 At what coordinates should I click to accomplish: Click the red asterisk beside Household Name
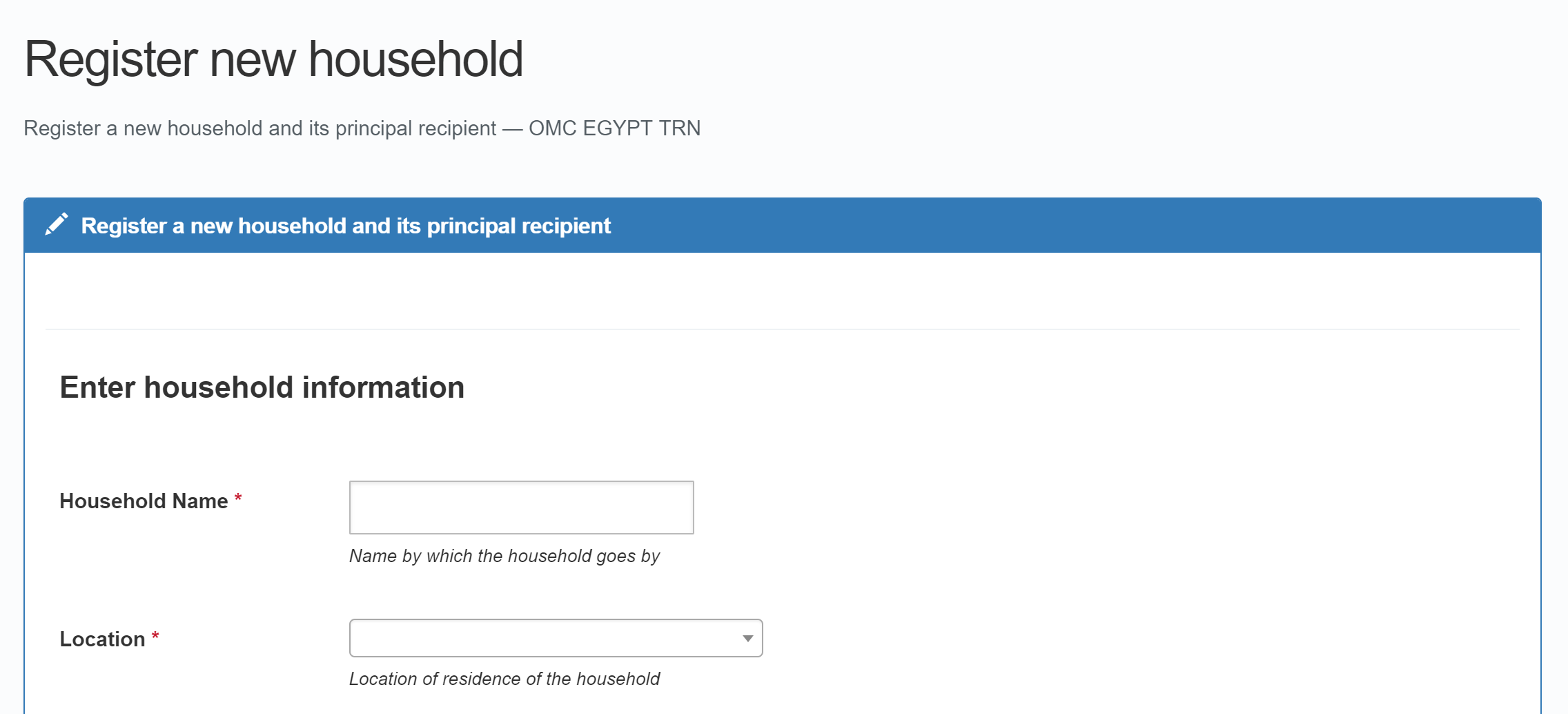tap(238, 498)
